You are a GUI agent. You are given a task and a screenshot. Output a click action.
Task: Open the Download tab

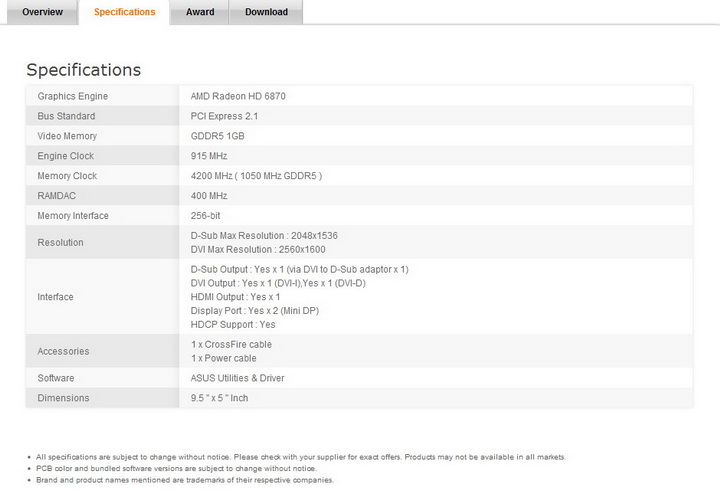(266, 12)
